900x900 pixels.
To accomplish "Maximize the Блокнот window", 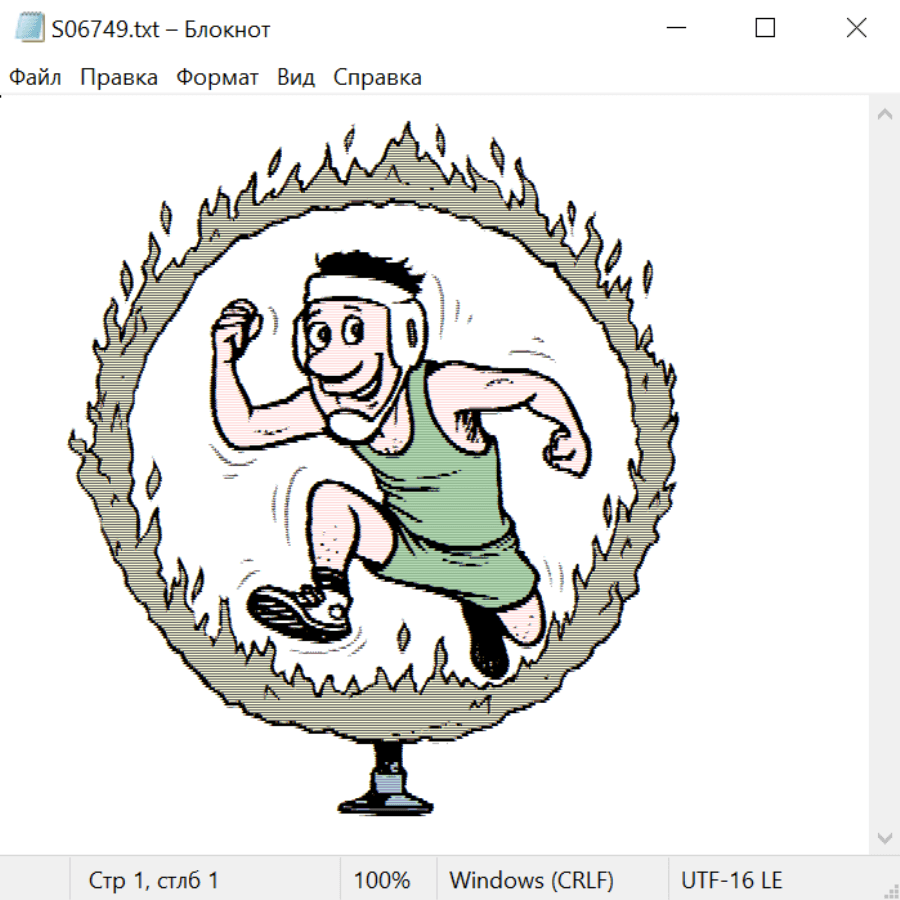I will pos(765,29).
